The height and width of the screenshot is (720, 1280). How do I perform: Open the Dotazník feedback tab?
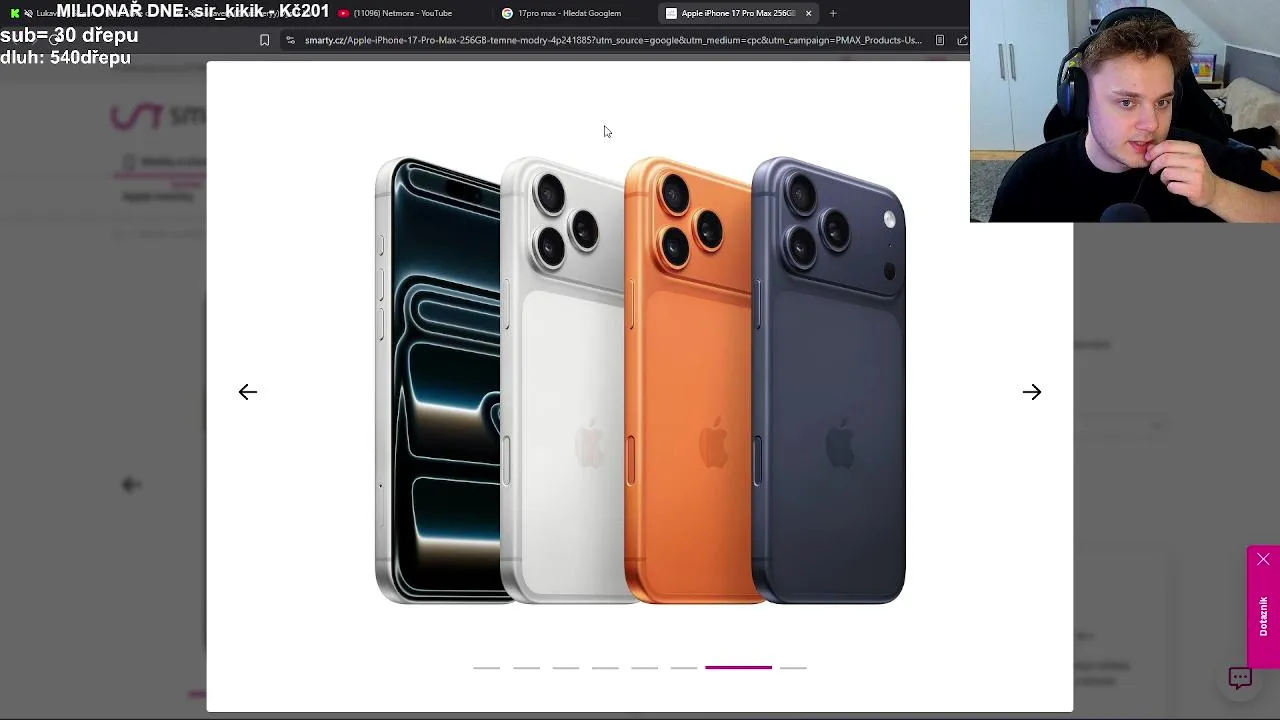1263,616
